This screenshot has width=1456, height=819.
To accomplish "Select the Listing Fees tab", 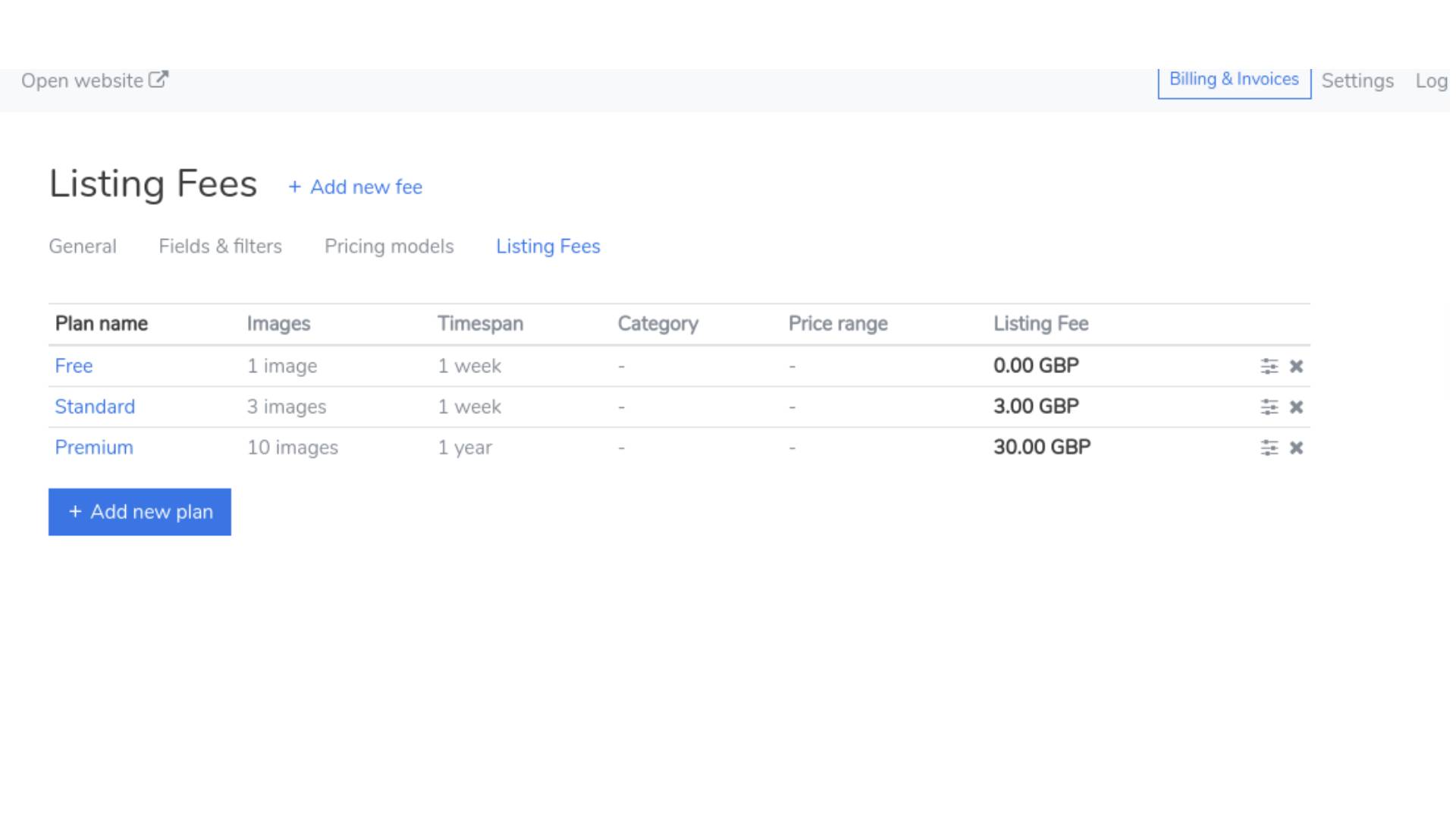I will click(548, 246).
